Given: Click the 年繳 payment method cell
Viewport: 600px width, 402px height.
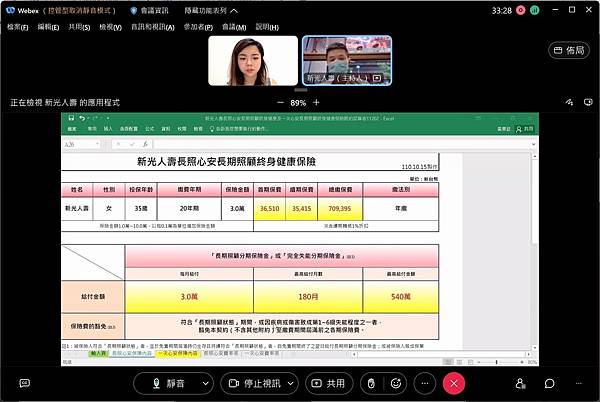Looking at the screenshot, I should click(401, 209).
